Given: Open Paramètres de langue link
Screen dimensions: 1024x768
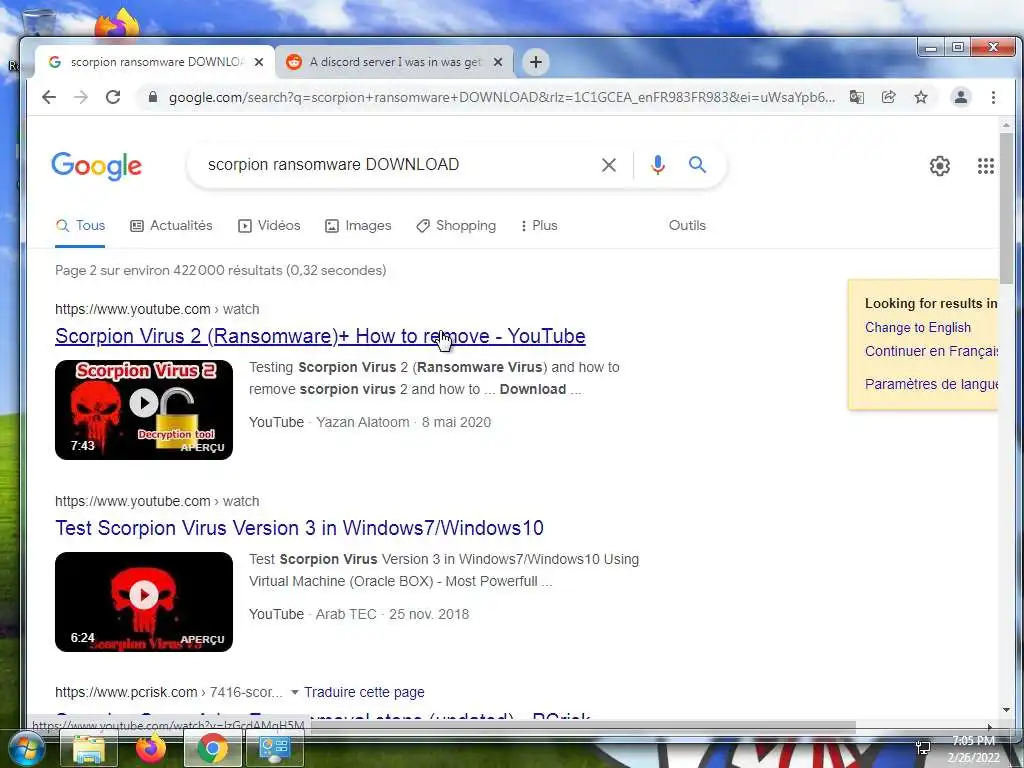Looking at the screenshot, I should point(931,384).
